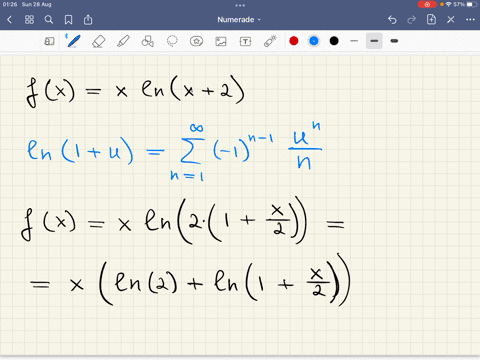This screenshot has height=360, width=480.
Task: Open the search magnifier
Action: [x=49, y=20]
